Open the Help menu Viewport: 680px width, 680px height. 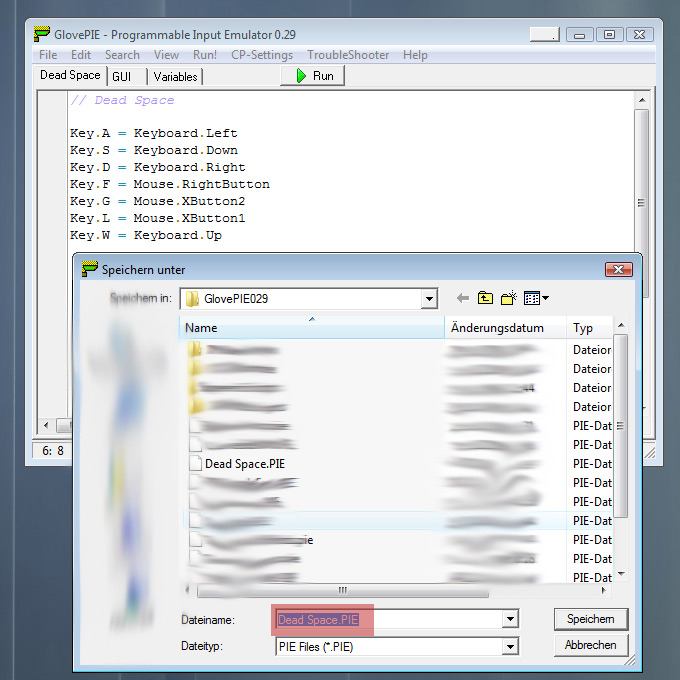pyautogui.click(x=415, y=55)
